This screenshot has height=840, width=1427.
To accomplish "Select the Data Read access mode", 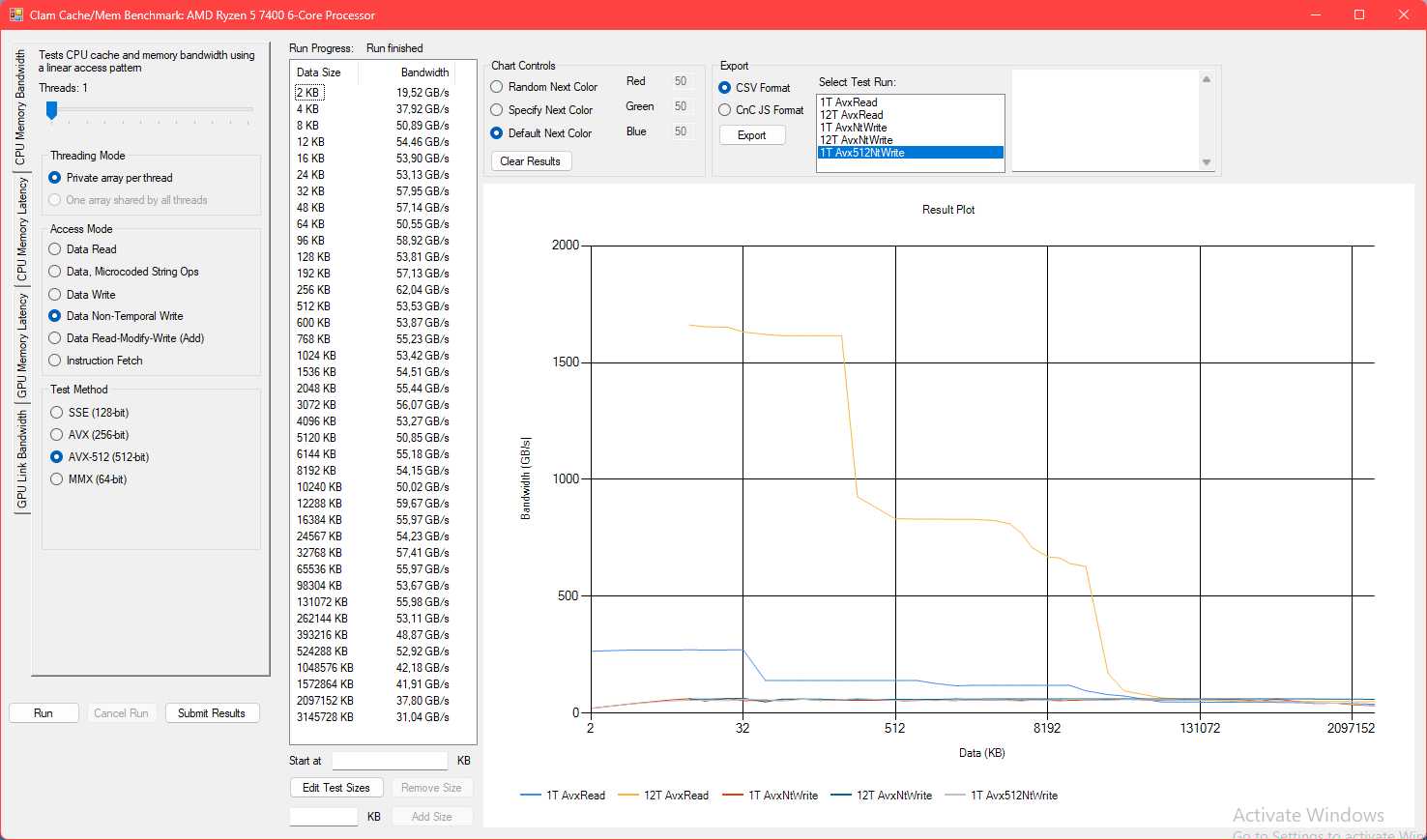I will point(55,249).
